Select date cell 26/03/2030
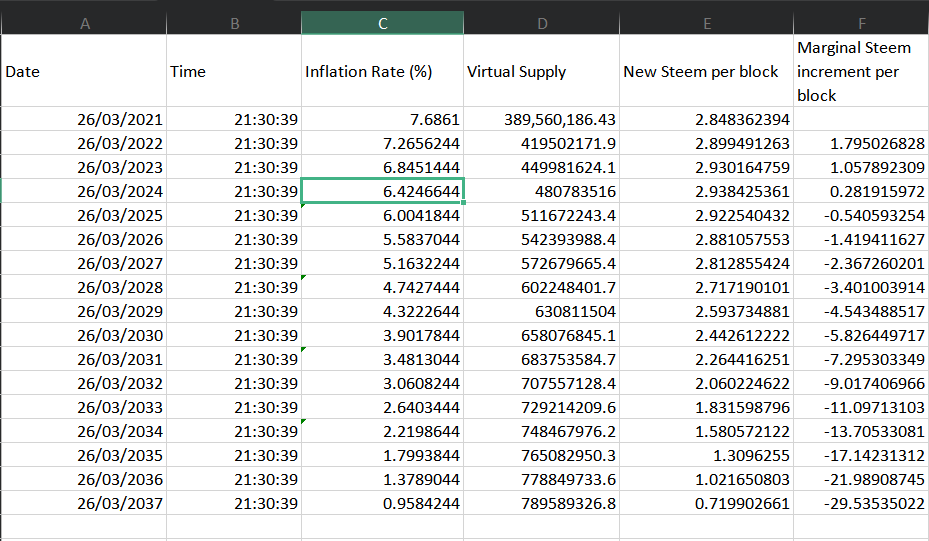Screen dimensions: 929x541 [x=84, y=335]
